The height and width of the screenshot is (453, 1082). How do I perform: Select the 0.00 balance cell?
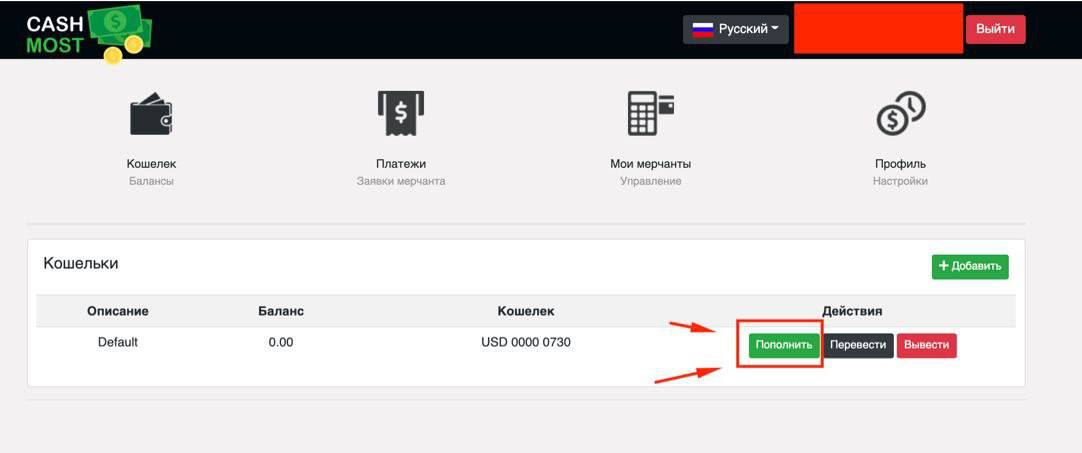[x=281, y=342]
